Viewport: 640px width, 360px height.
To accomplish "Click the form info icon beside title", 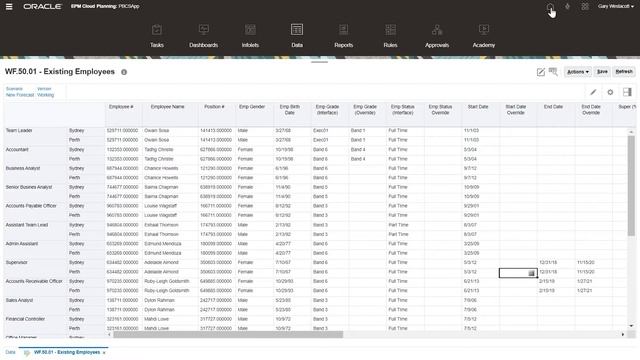I will [124, 72].
